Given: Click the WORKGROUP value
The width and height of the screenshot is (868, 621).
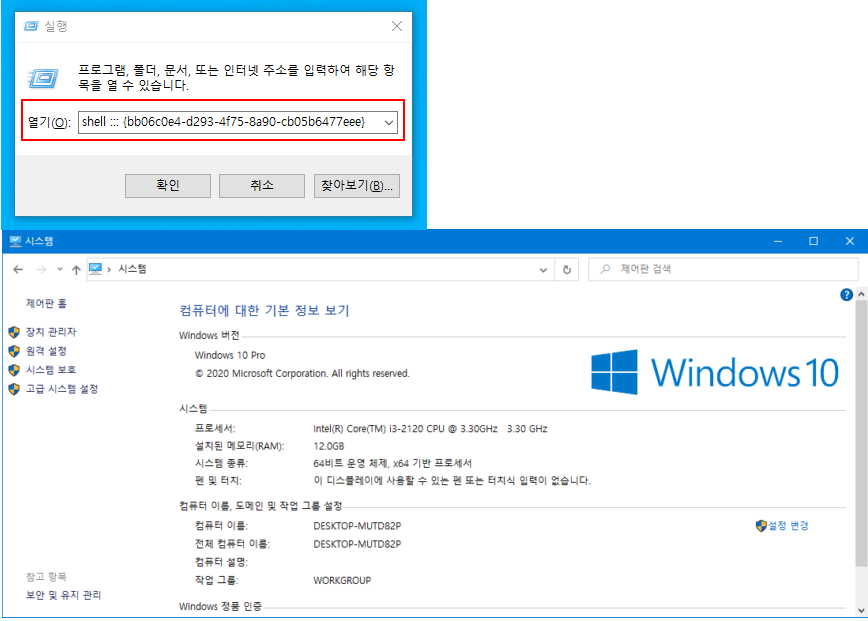Looking at the screenshot, I should tap(342, 581).
